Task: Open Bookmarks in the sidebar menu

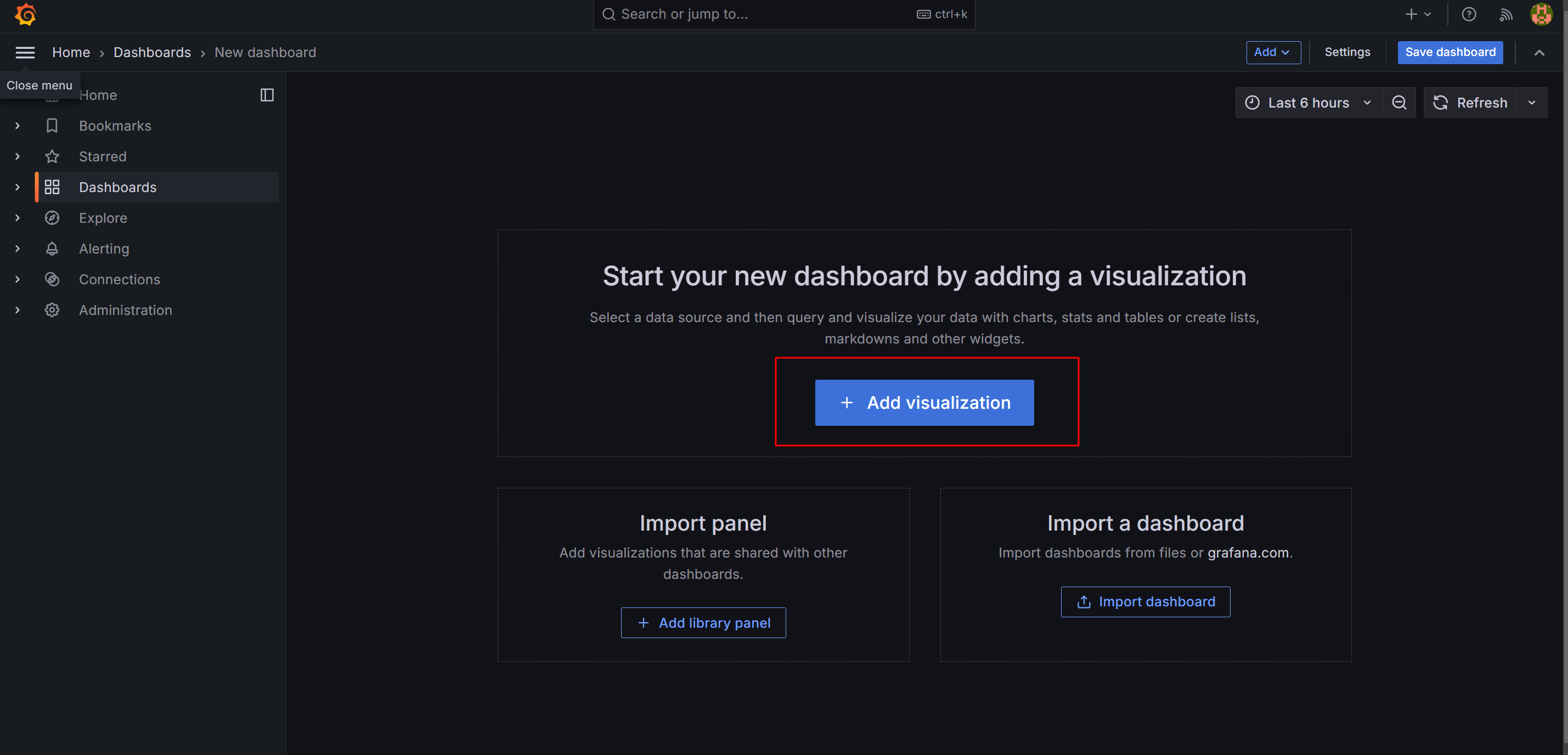Action: [115, 126]
